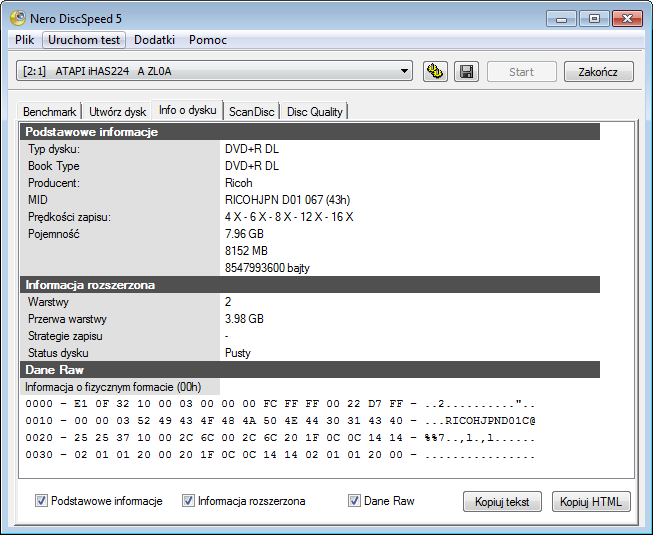653x535 pixels.
Task: Click the Dane Raw section header
Action: tap(310, 370)
